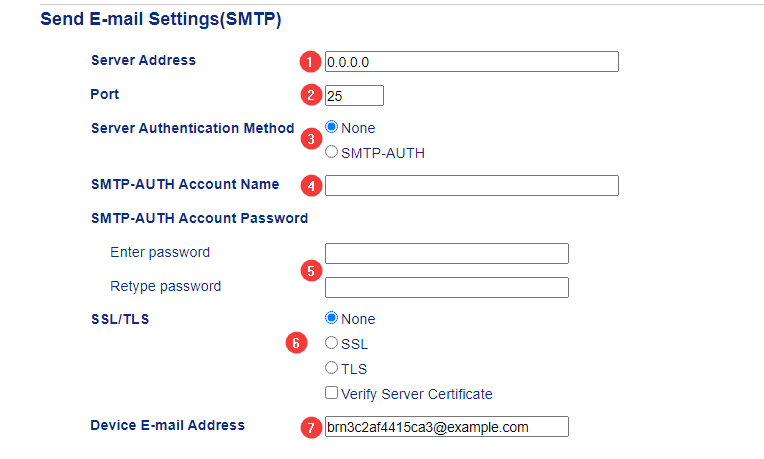
Task: Pick the TLS radio option
Action: pyautogui.click(x=332, y=368)
